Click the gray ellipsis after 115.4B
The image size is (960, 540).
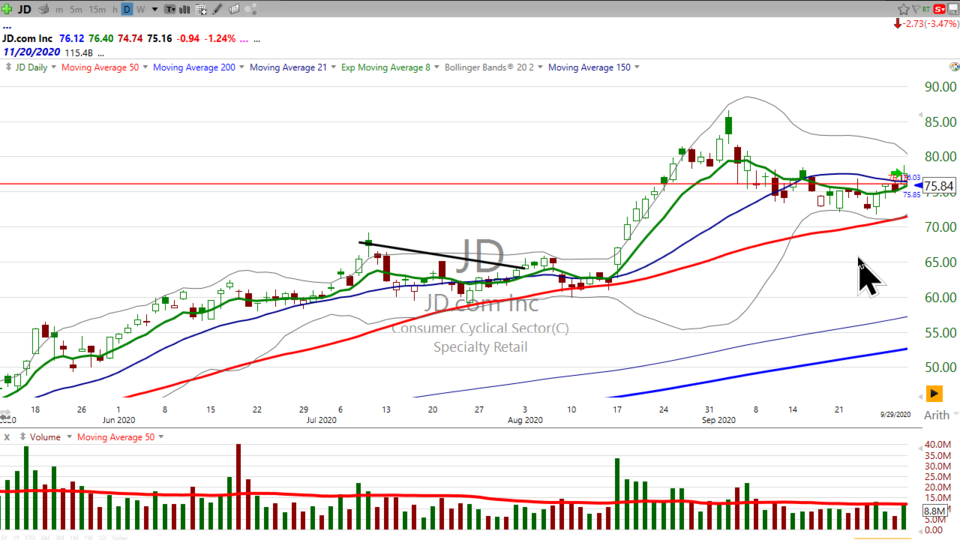[x=100, y=54]
